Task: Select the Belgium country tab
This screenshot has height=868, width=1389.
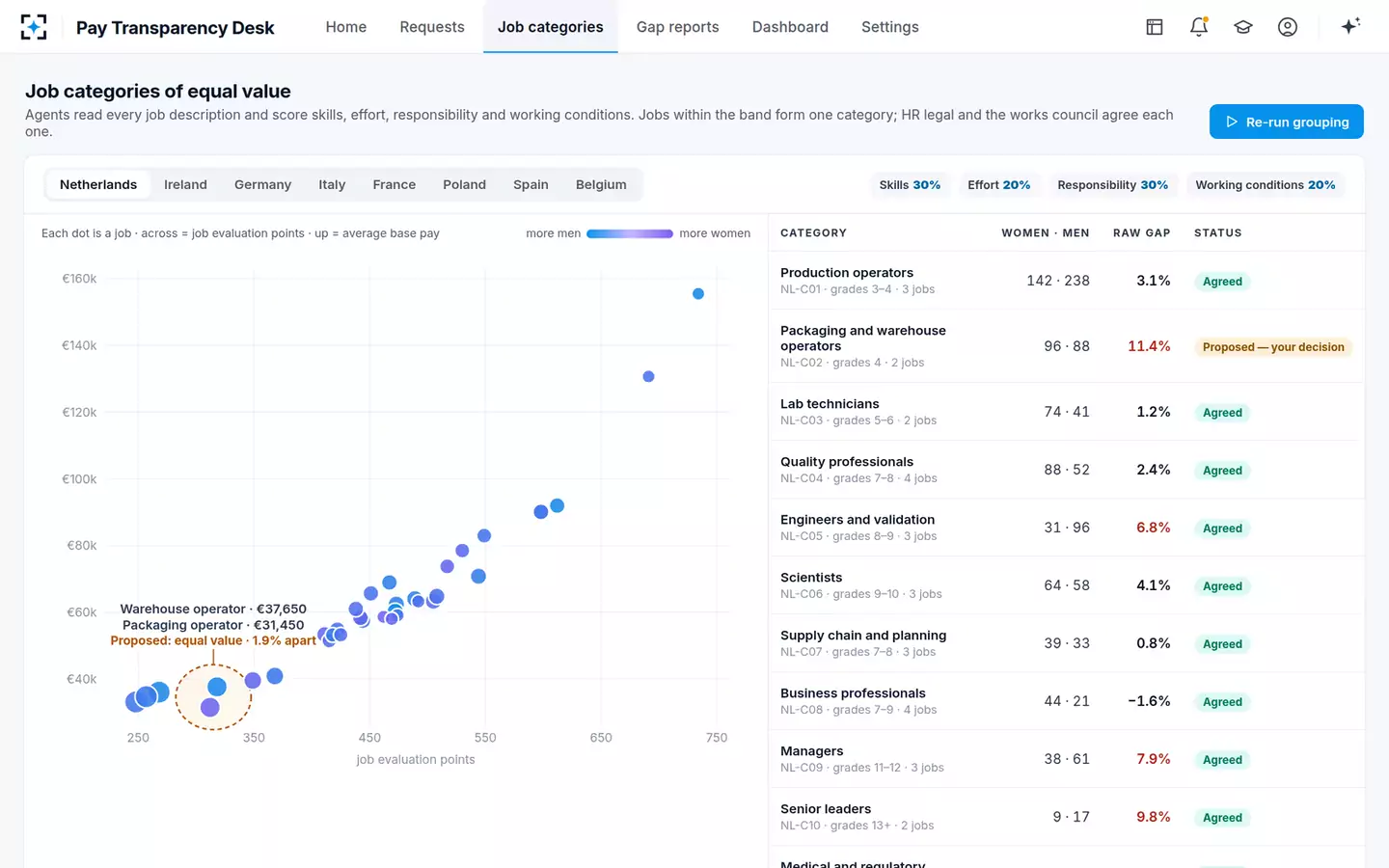Action: click(x=601, y=184)
